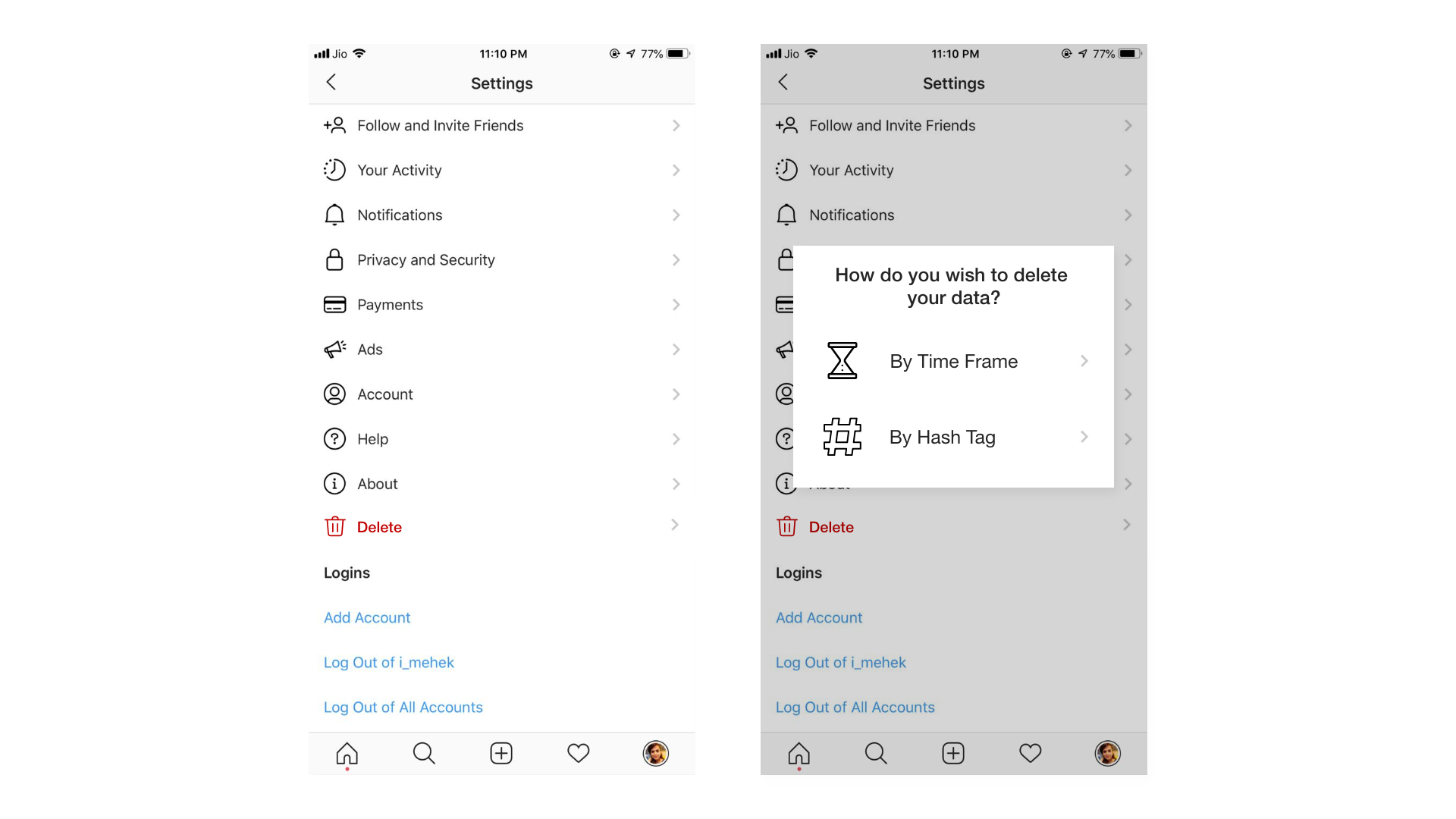
Task: Tap the lock Privacy and Security icon
Action: [334, 259]
